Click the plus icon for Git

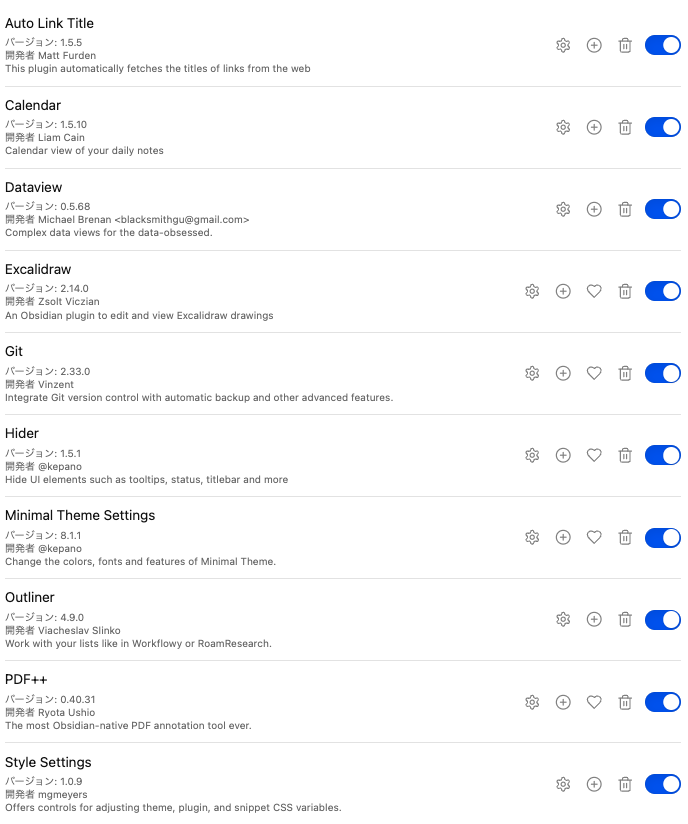[x=563, y=373]
